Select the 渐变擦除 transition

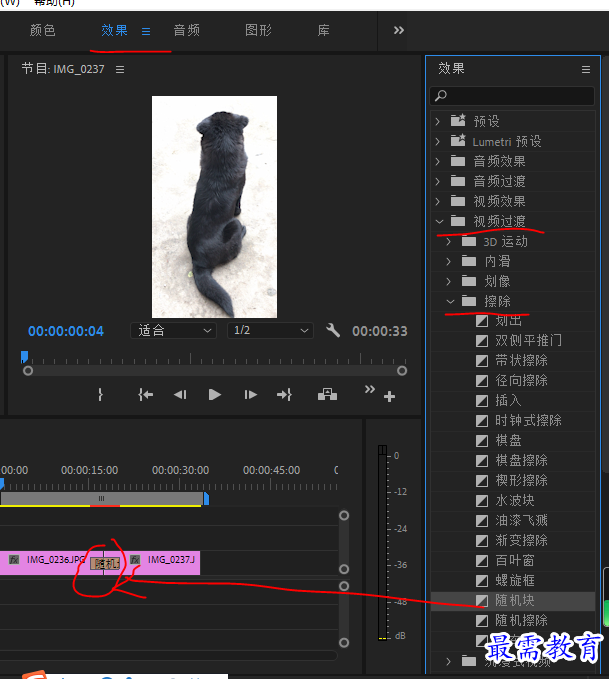(x=522, y=540)
